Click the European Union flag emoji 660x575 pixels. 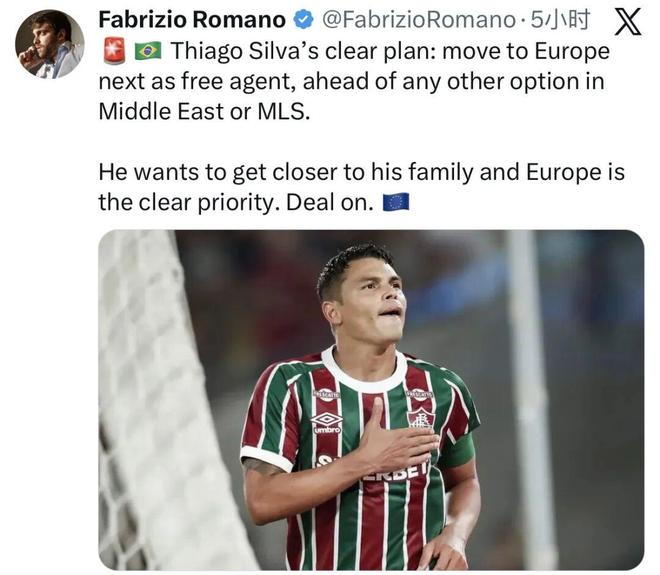(x=396, y=203)
